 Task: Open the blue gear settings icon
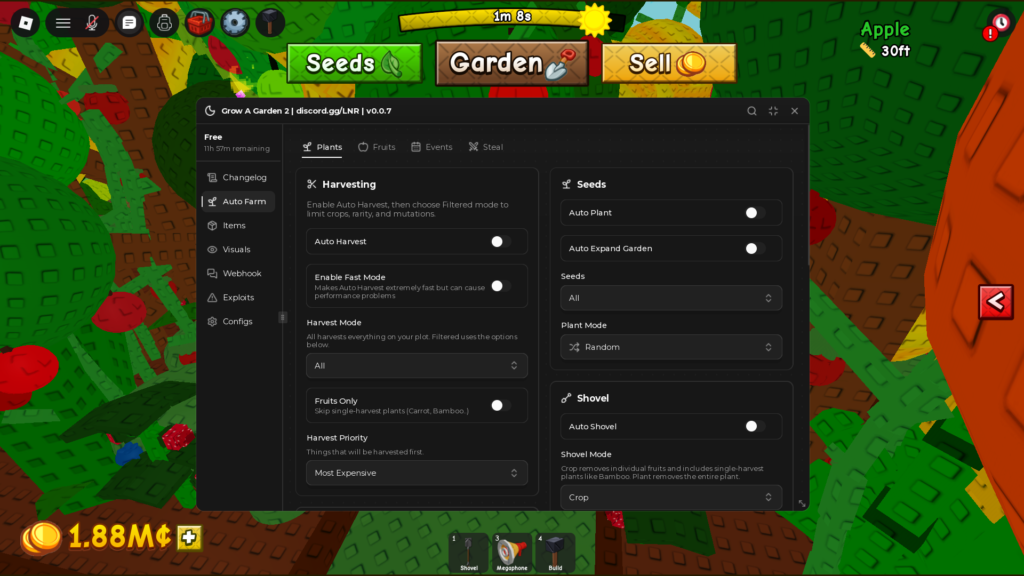pyautogui.click(x=234, y=23)
